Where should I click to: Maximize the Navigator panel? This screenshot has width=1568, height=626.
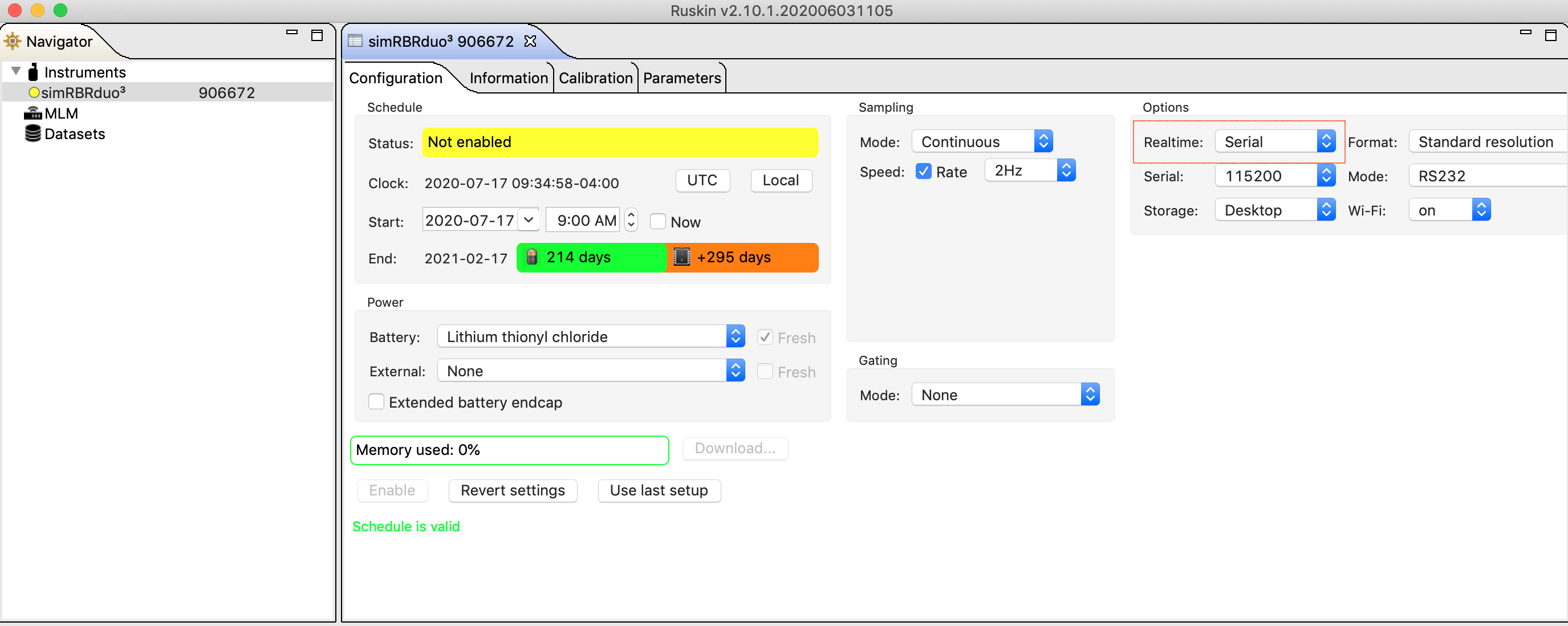click(316, 35)
